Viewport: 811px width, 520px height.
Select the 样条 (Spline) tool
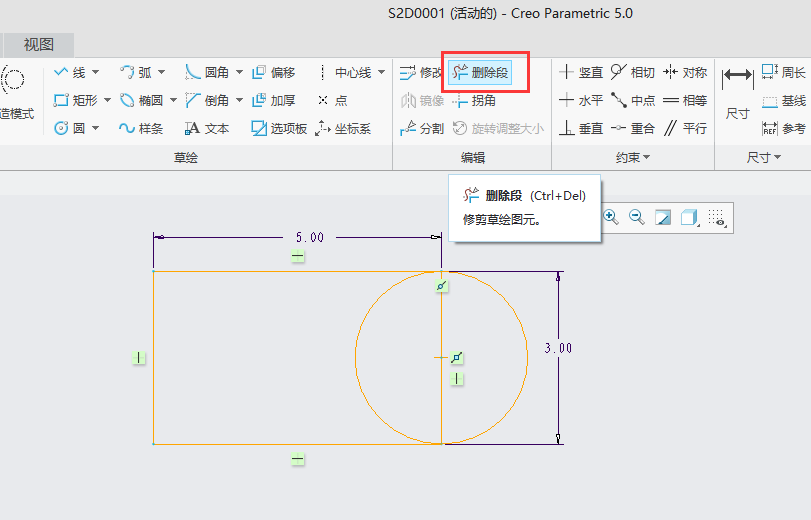(141, 128)
